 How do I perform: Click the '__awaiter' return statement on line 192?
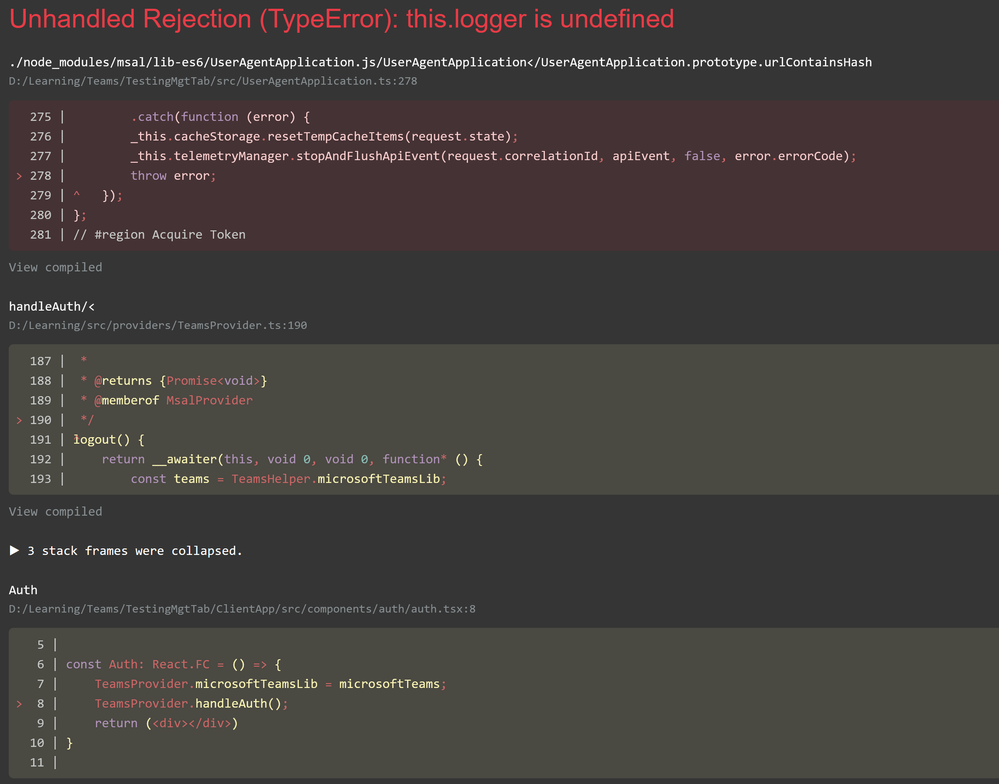click(x=292, y=459)
